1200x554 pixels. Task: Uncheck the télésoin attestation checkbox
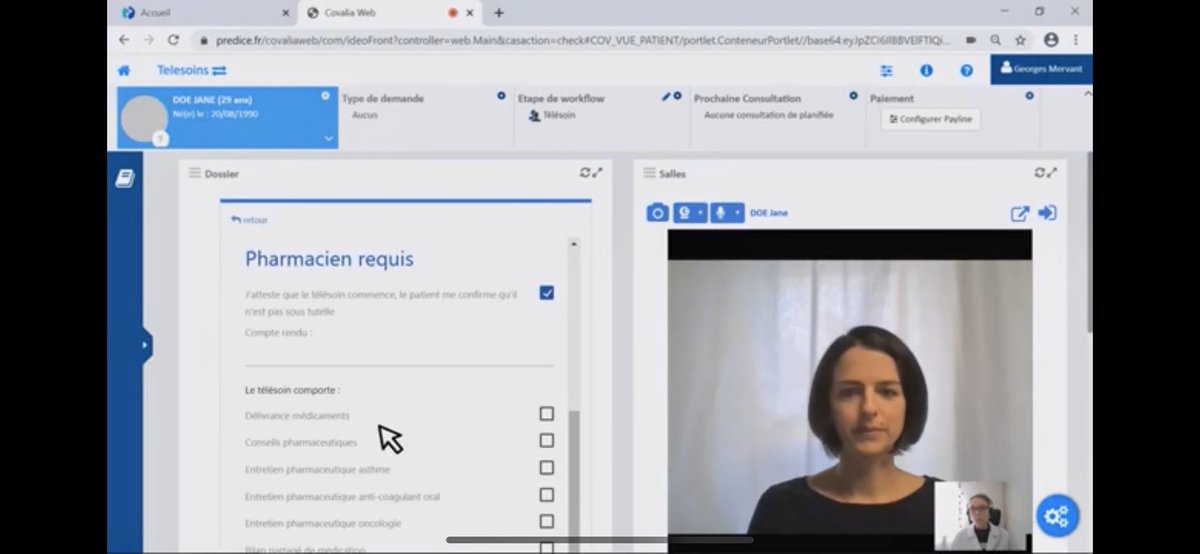click(547, 293)
